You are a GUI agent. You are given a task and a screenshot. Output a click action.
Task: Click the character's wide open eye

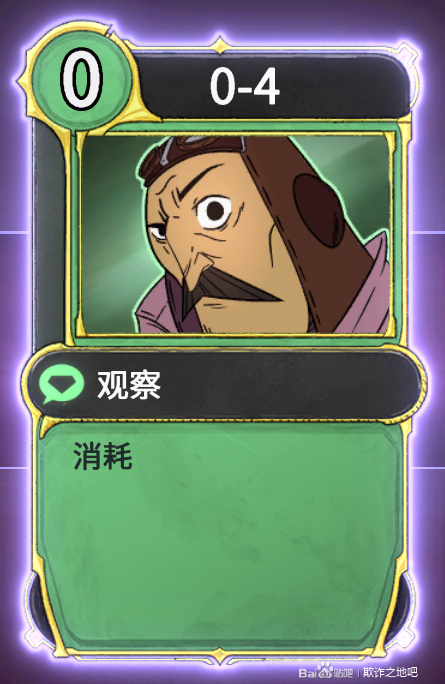(x=214, y=211)
